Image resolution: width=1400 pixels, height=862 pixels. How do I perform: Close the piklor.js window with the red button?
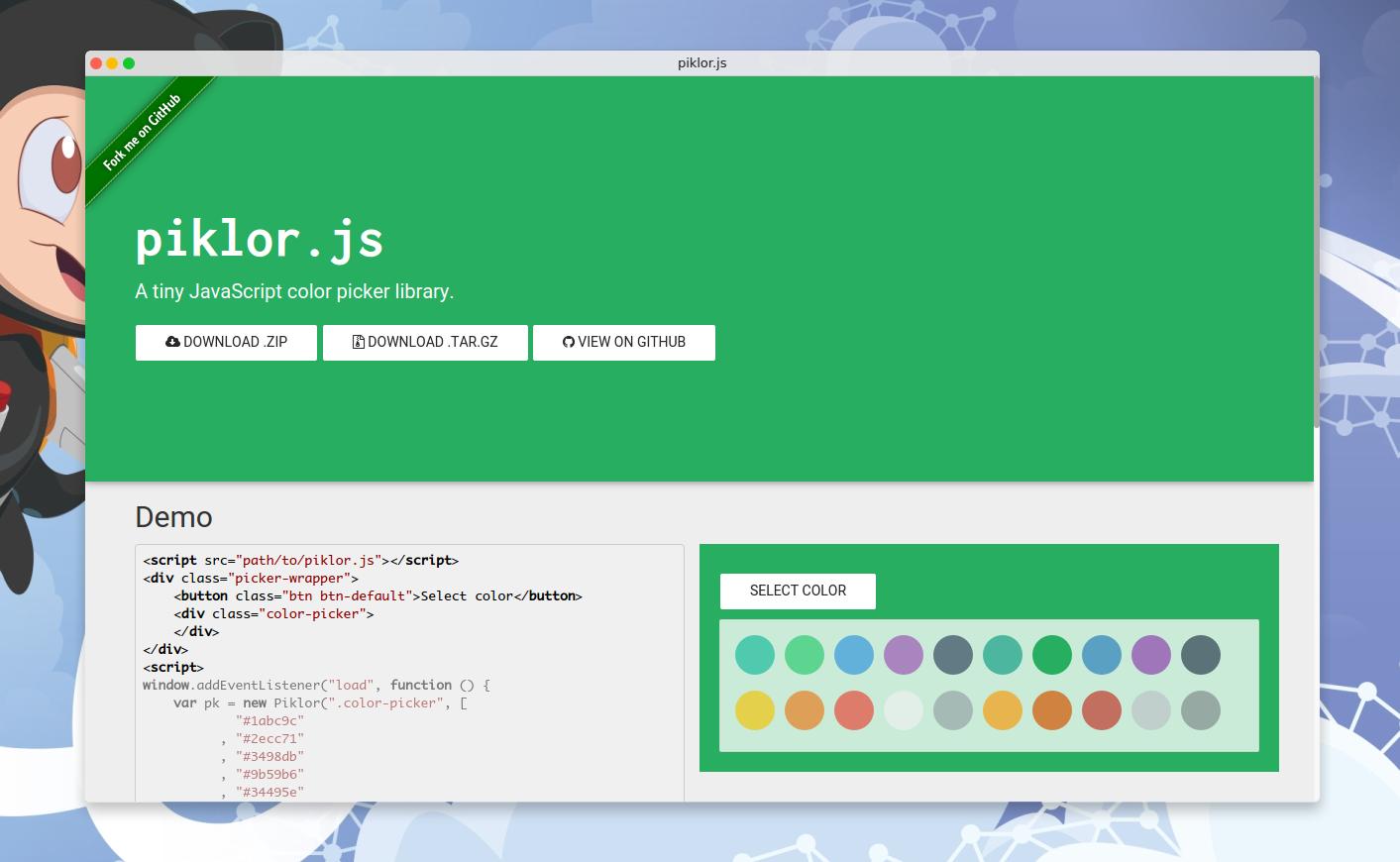[96, 63]
